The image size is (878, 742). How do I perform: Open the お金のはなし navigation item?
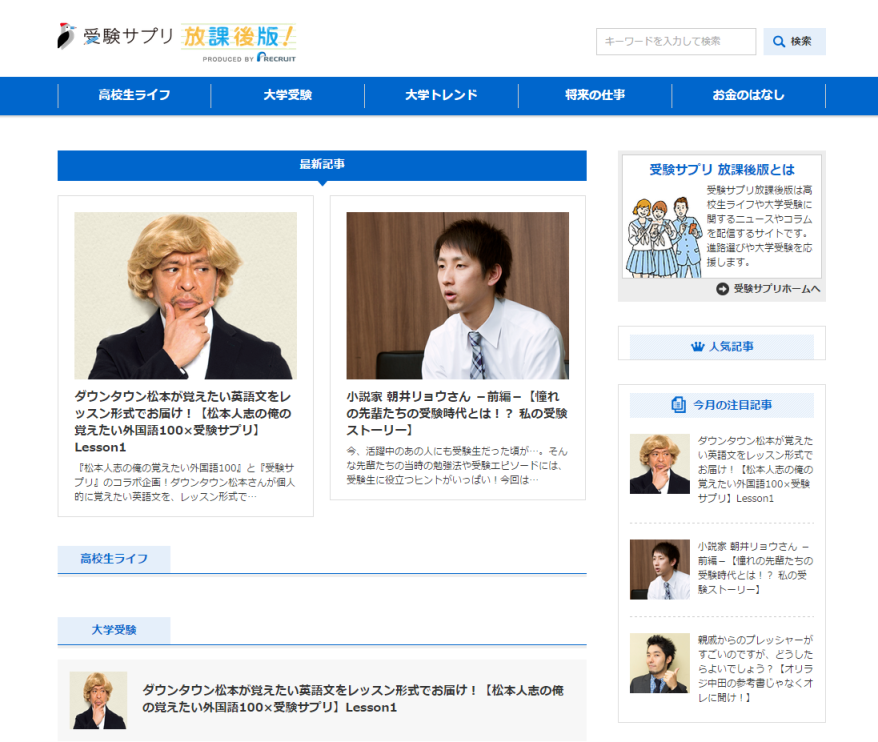[x=748, y=96]
